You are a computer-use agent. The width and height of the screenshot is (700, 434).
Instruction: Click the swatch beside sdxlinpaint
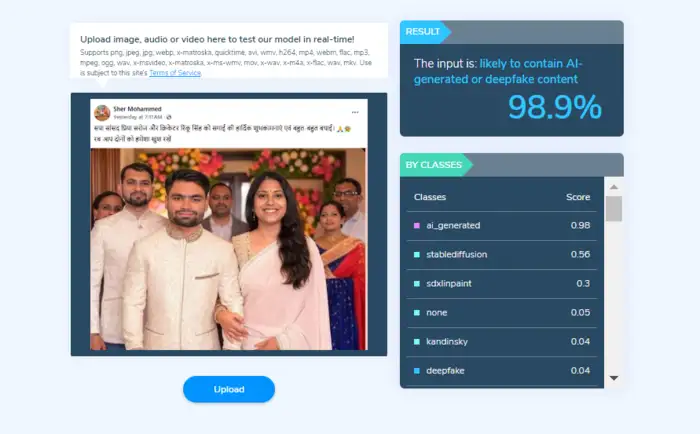(417, 284)
